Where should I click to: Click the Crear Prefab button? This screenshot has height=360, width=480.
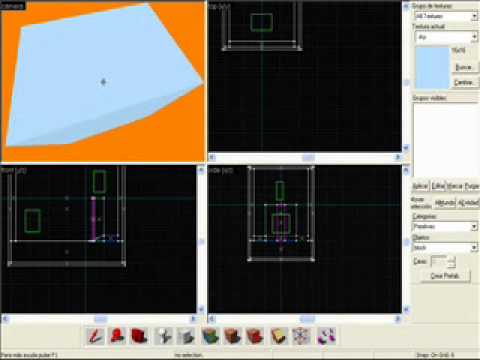(445, 276)
